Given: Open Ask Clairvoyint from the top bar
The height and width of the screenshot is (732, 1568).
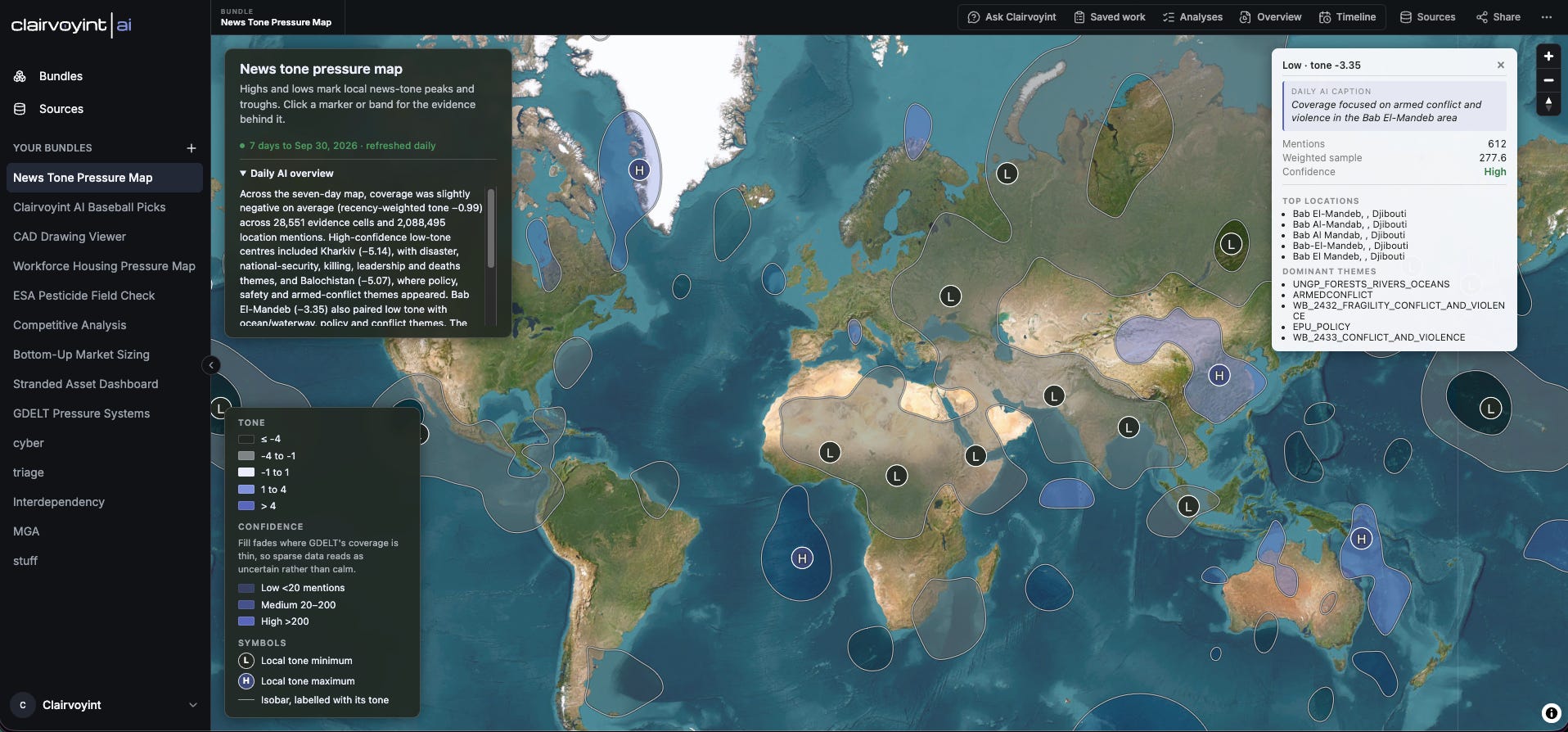Looking at the screenshot, I should point(1012,17).
